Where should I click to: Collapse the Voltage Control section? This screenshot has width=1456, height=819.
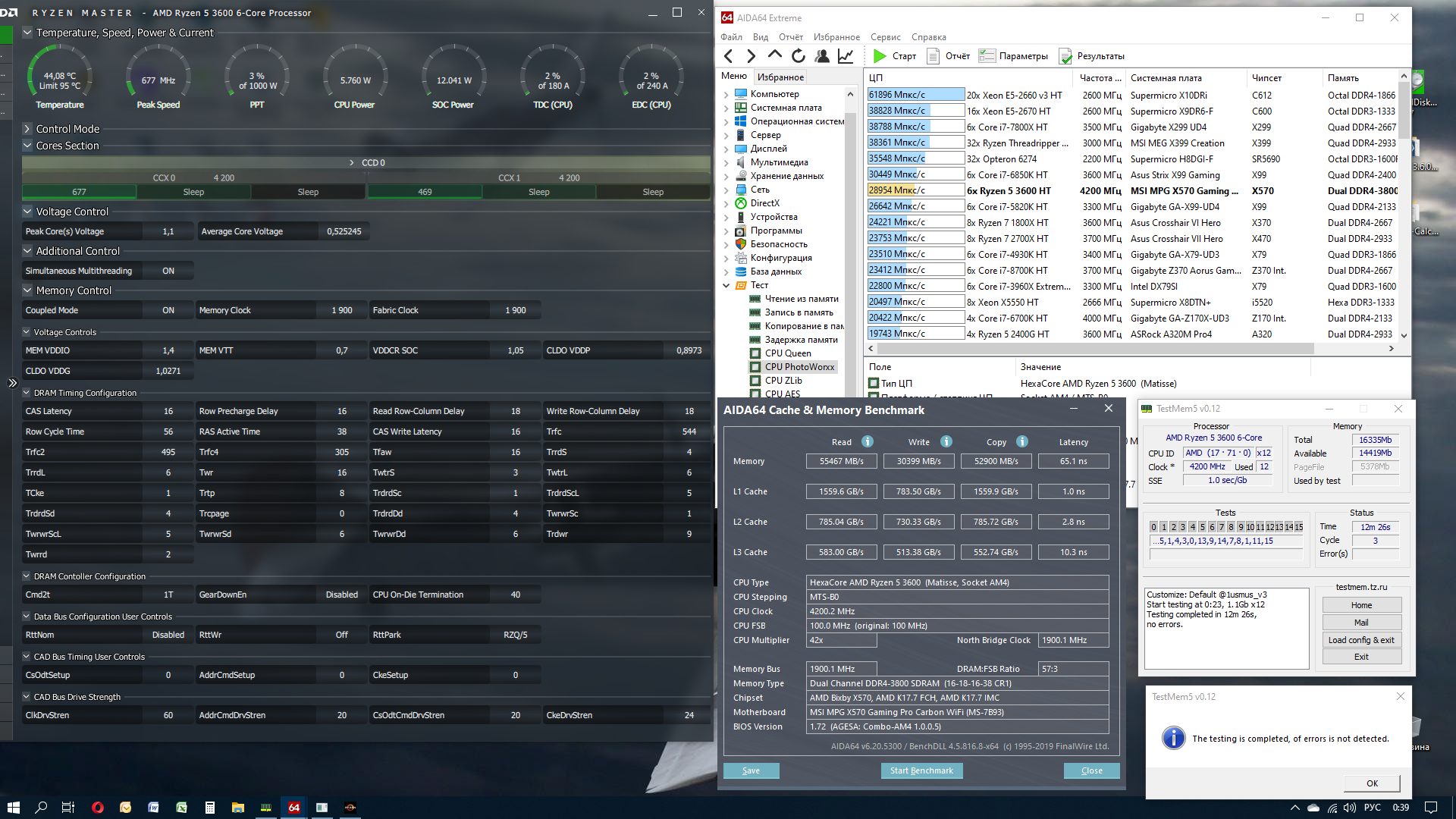pos(27,212)
